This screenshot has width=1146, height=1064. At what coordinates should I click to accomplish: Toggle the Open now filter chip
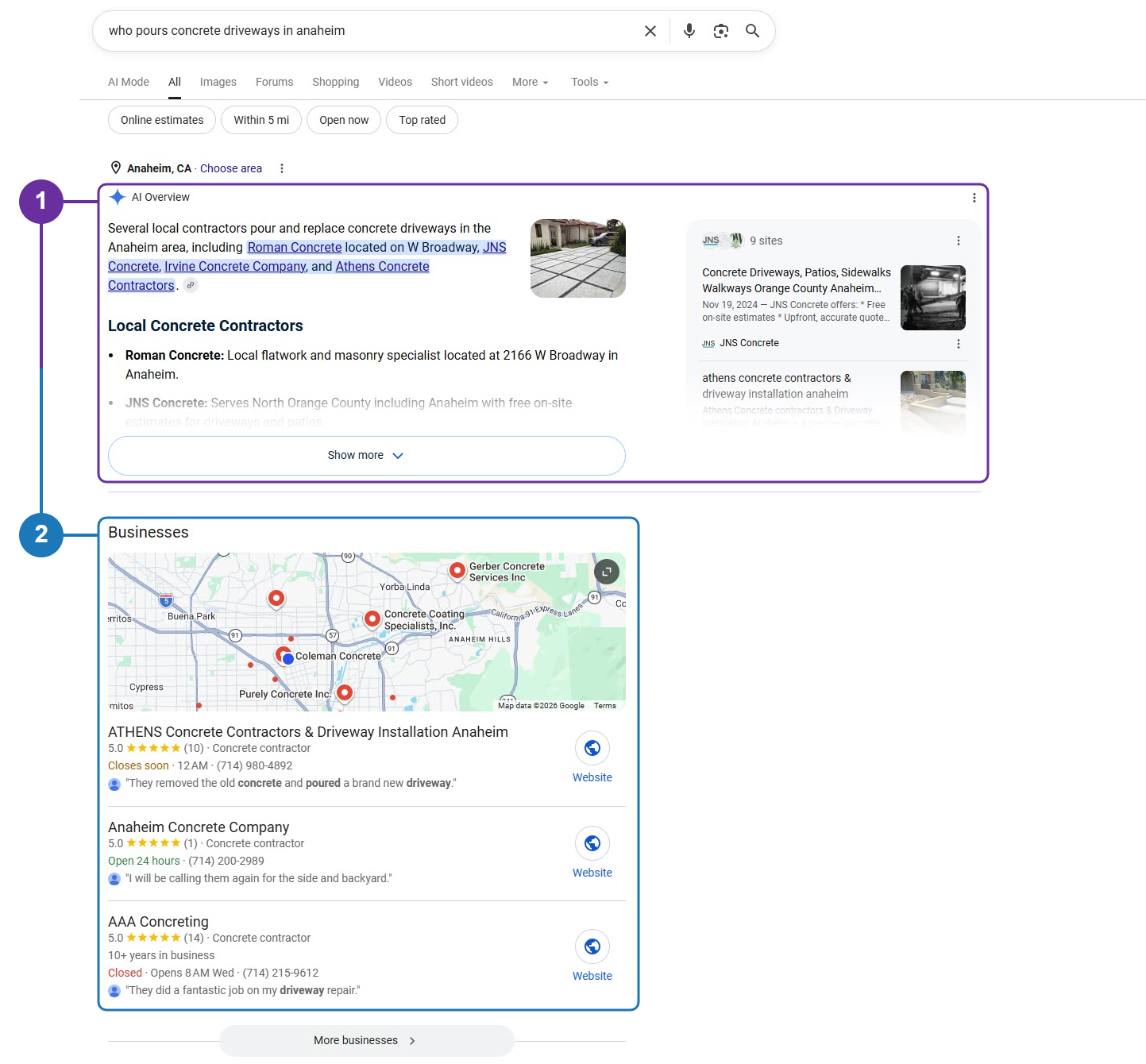click(x=344, y=120)
